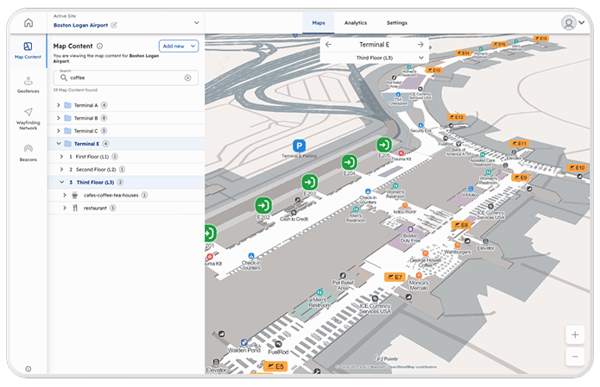Expand Second Floor (L2) row

(x=62, y=169)
